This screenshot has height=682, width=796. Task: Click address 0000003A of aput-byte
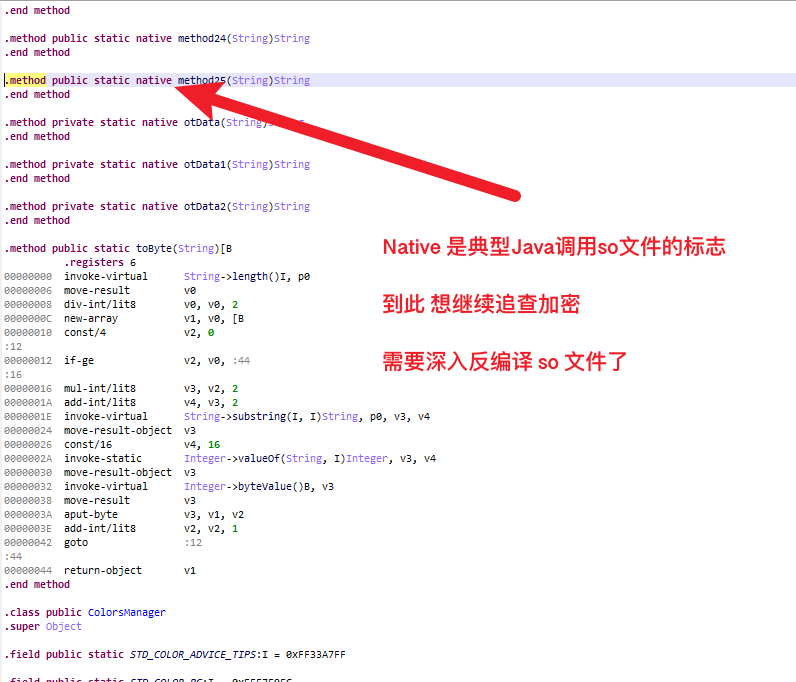28,514
